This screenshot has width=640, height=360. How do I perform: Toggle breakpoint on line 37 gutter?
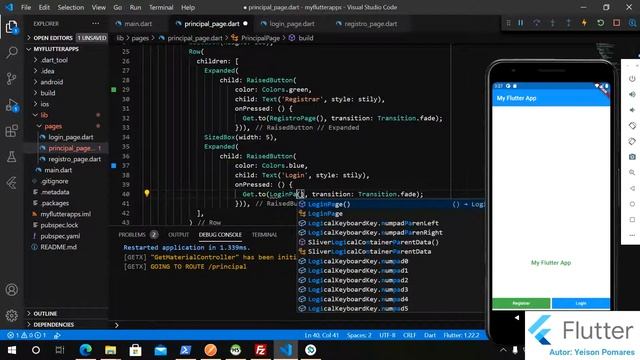[114, 166]
